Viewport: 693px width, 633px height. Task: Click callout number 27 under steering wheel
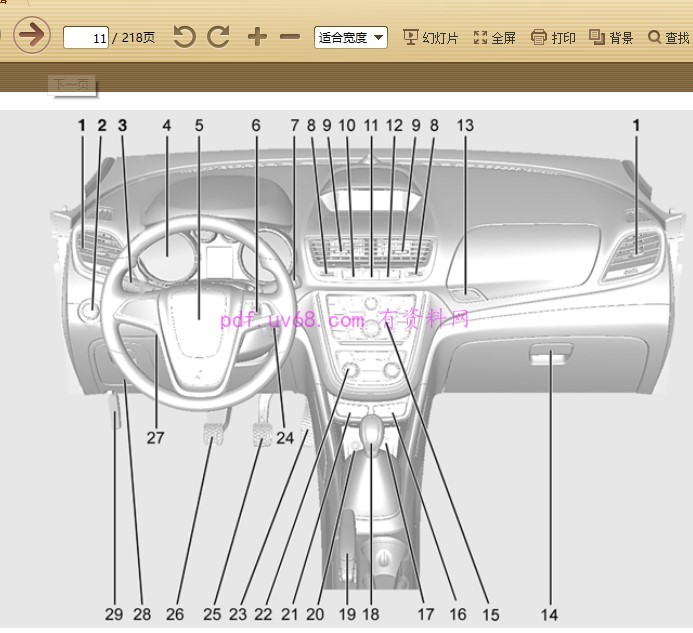155,437
